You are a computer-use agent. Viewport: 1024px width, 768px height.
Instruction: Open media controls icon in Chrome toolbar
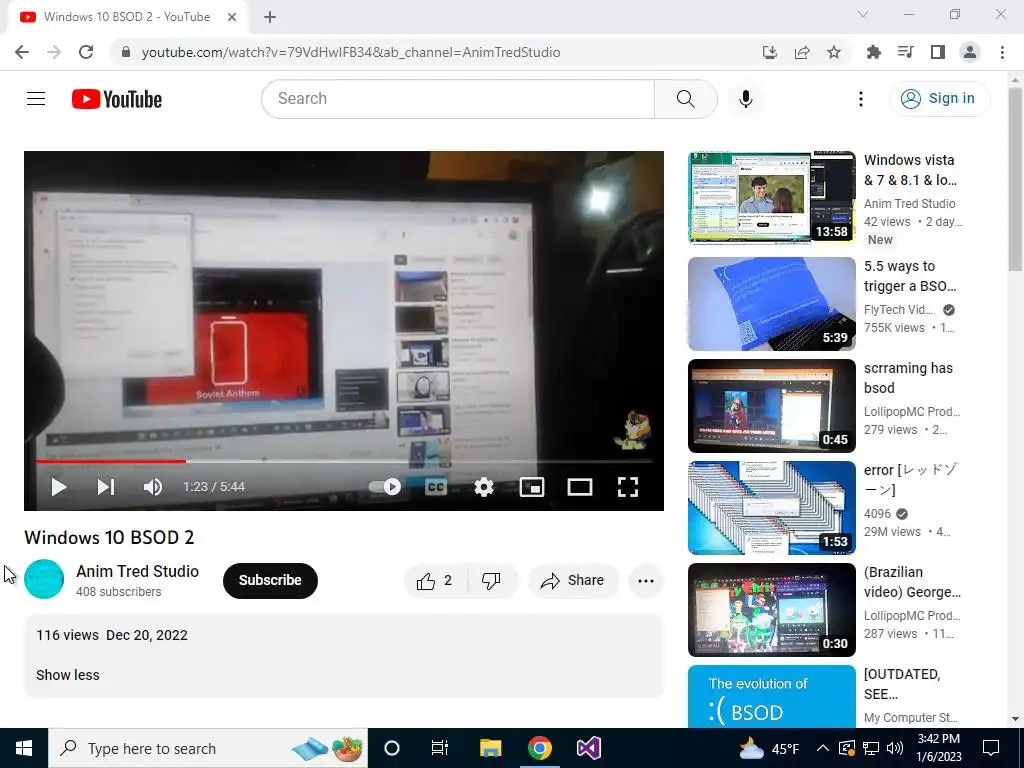point(905,52)
